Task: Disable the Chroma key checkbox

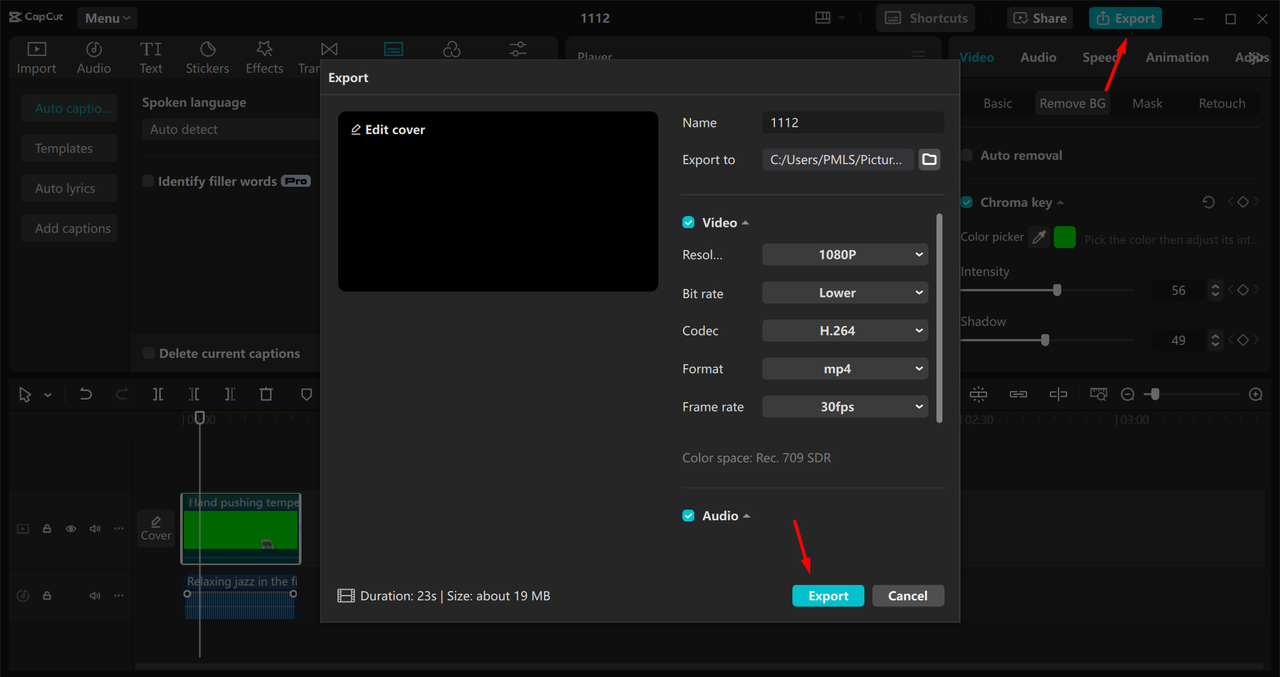Action: [967, 202]
